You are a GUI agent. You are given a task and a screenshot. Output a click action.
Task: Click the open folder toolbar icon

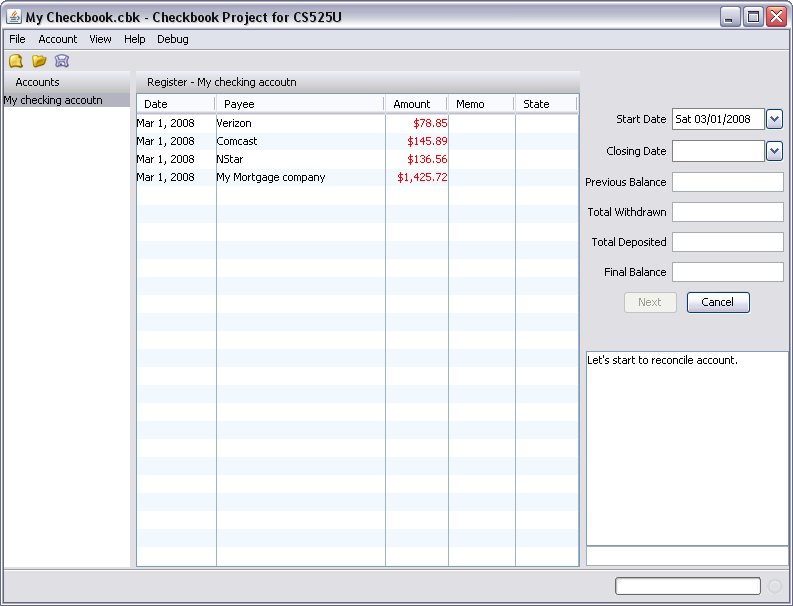pyautogui.click(x=39, y=61)
